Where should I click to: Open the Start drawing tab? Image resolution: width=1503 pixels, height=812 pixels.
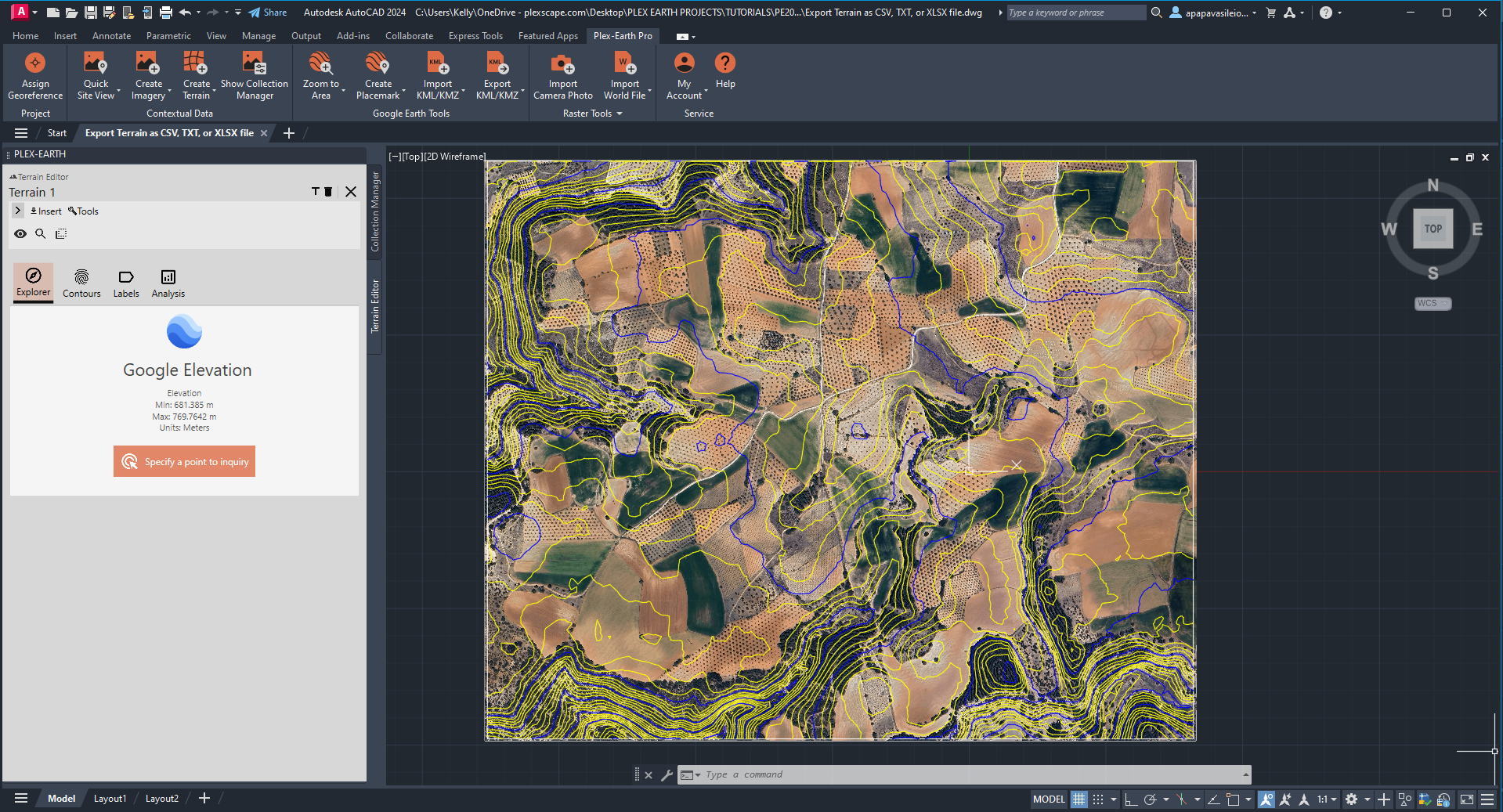coord(57,133)
